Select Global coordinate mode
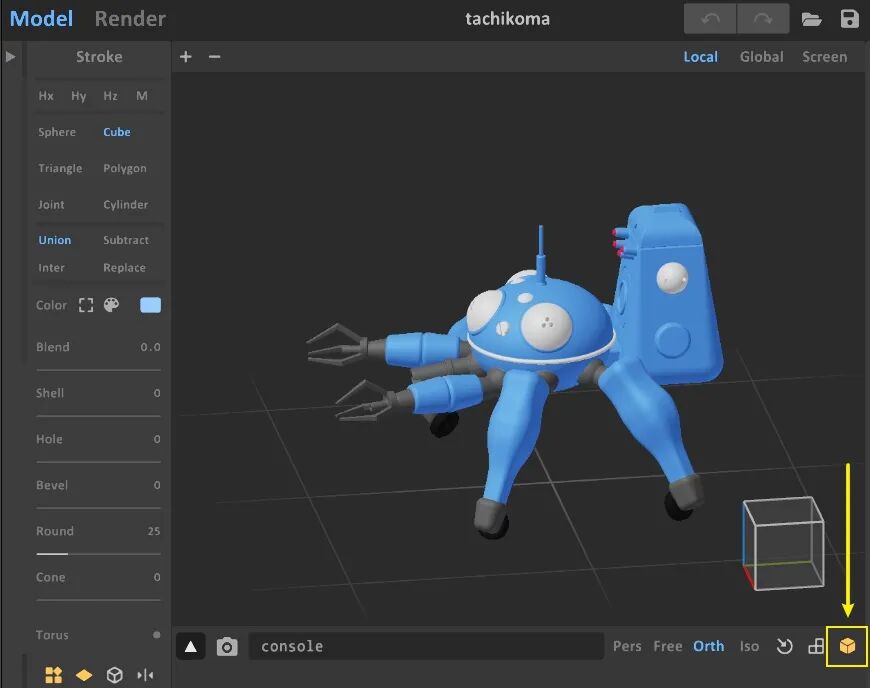The width and height of the screenshot is (870, 688). click(761, 57)
